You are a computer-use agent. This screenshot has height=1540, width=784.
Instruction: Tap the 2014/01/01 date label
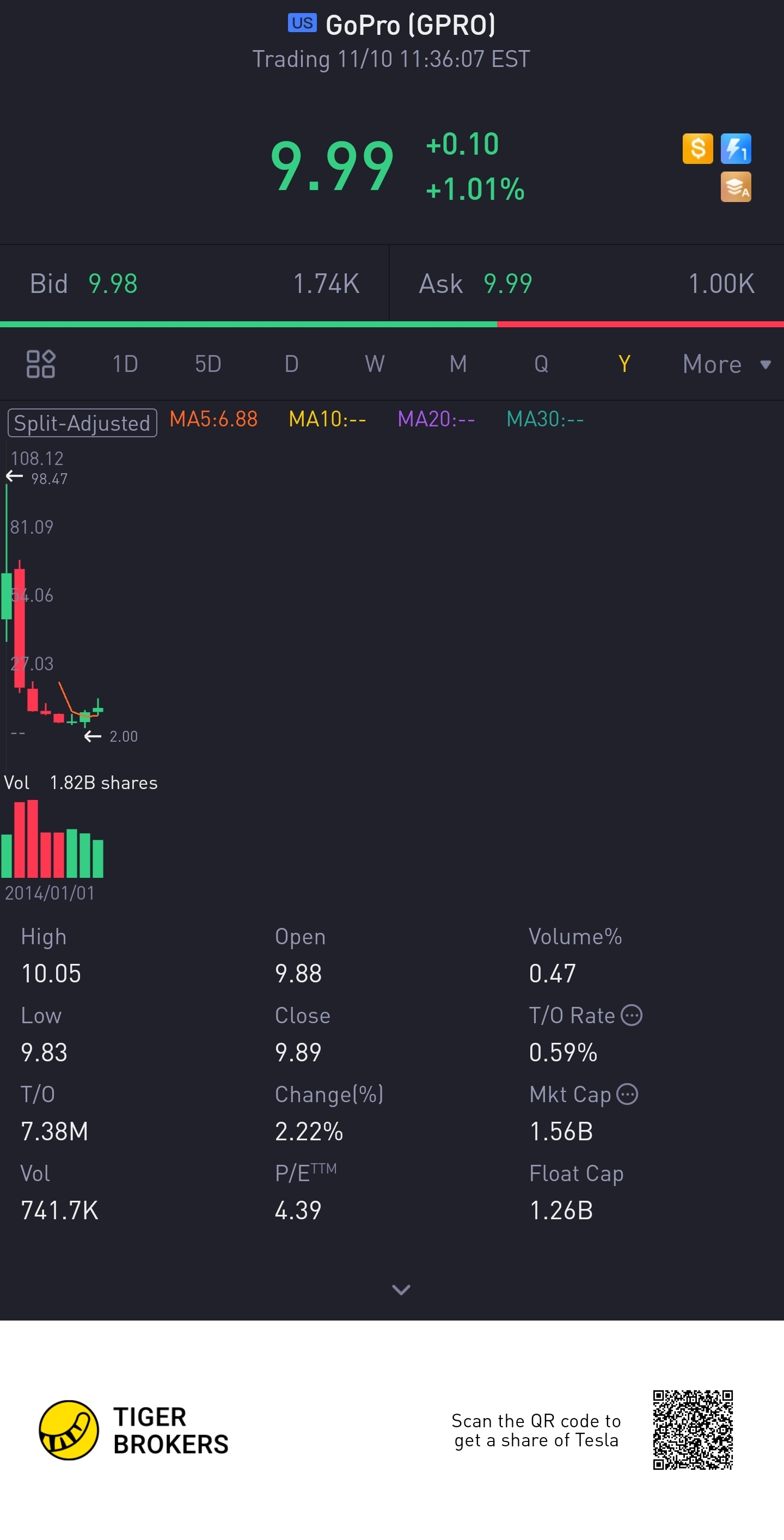pos(50,893)
